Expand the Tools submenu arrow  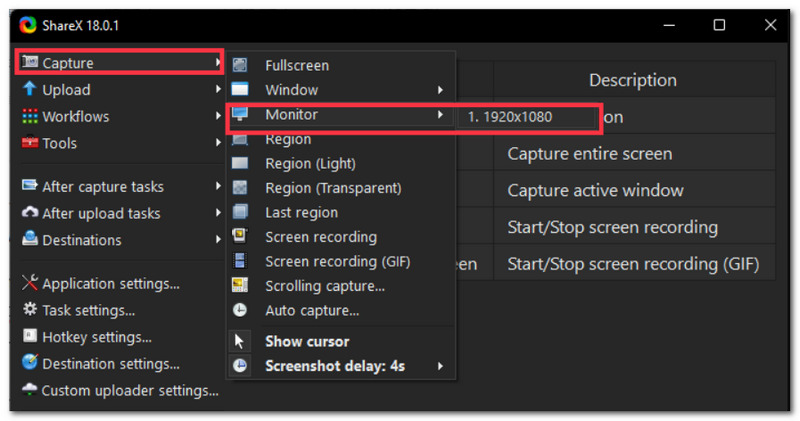click(218, 142)
